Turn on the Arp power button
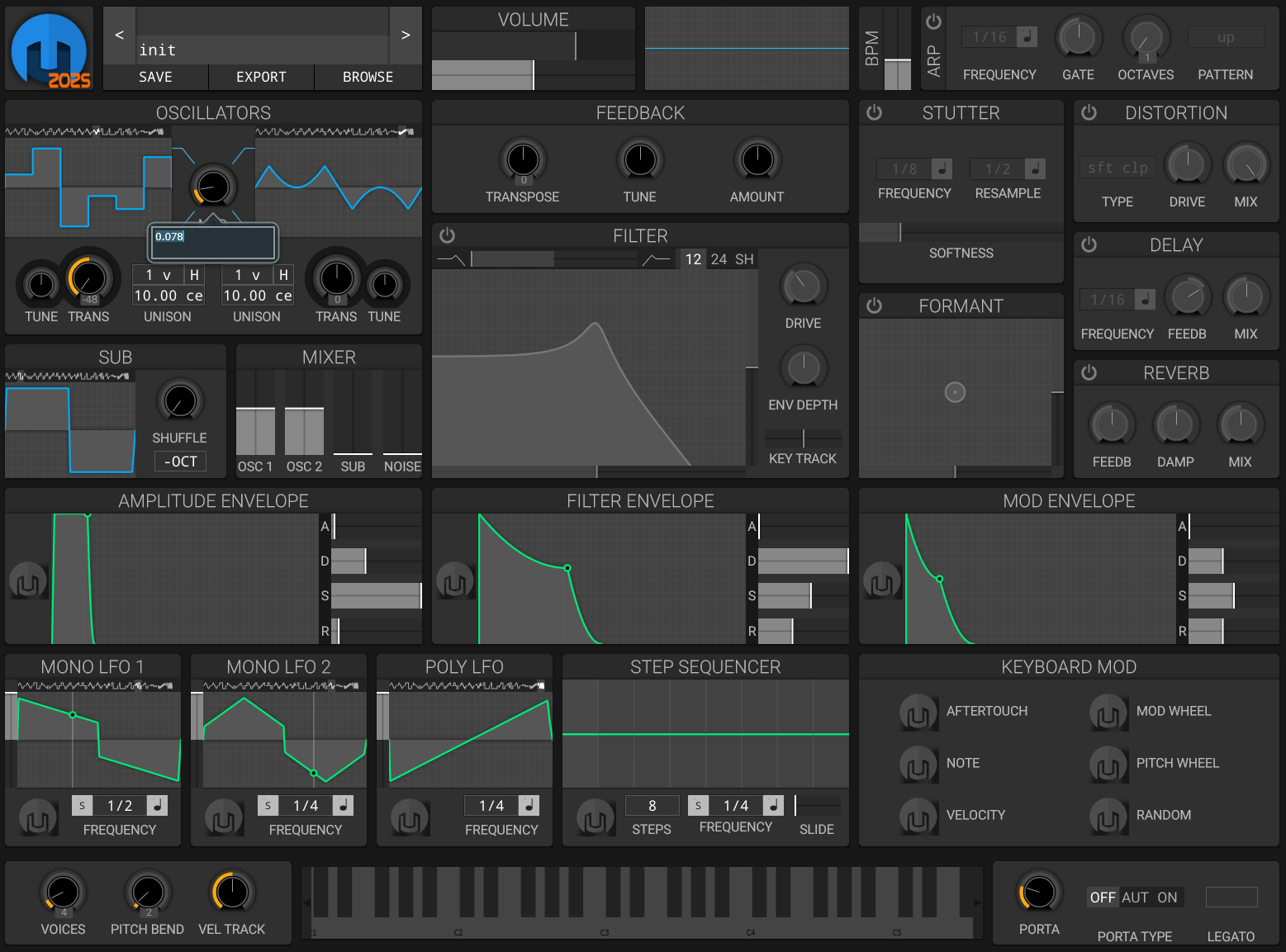Image resolution: width=1286 pixels, height=952 pixels. point(933,22)
